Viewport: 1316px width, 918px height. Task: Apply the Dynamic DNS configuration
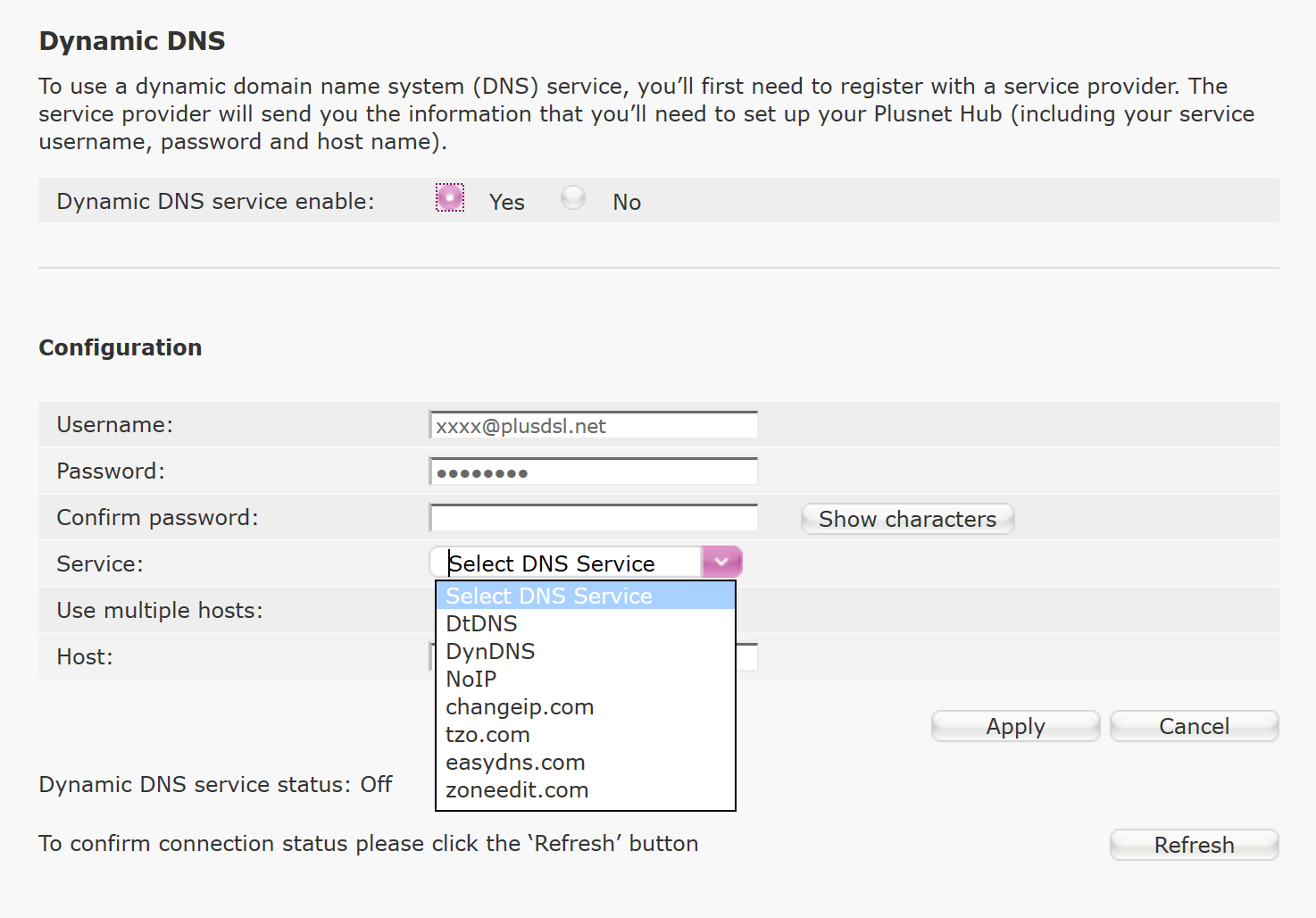pyautogui.click(x=1015, y=726)
